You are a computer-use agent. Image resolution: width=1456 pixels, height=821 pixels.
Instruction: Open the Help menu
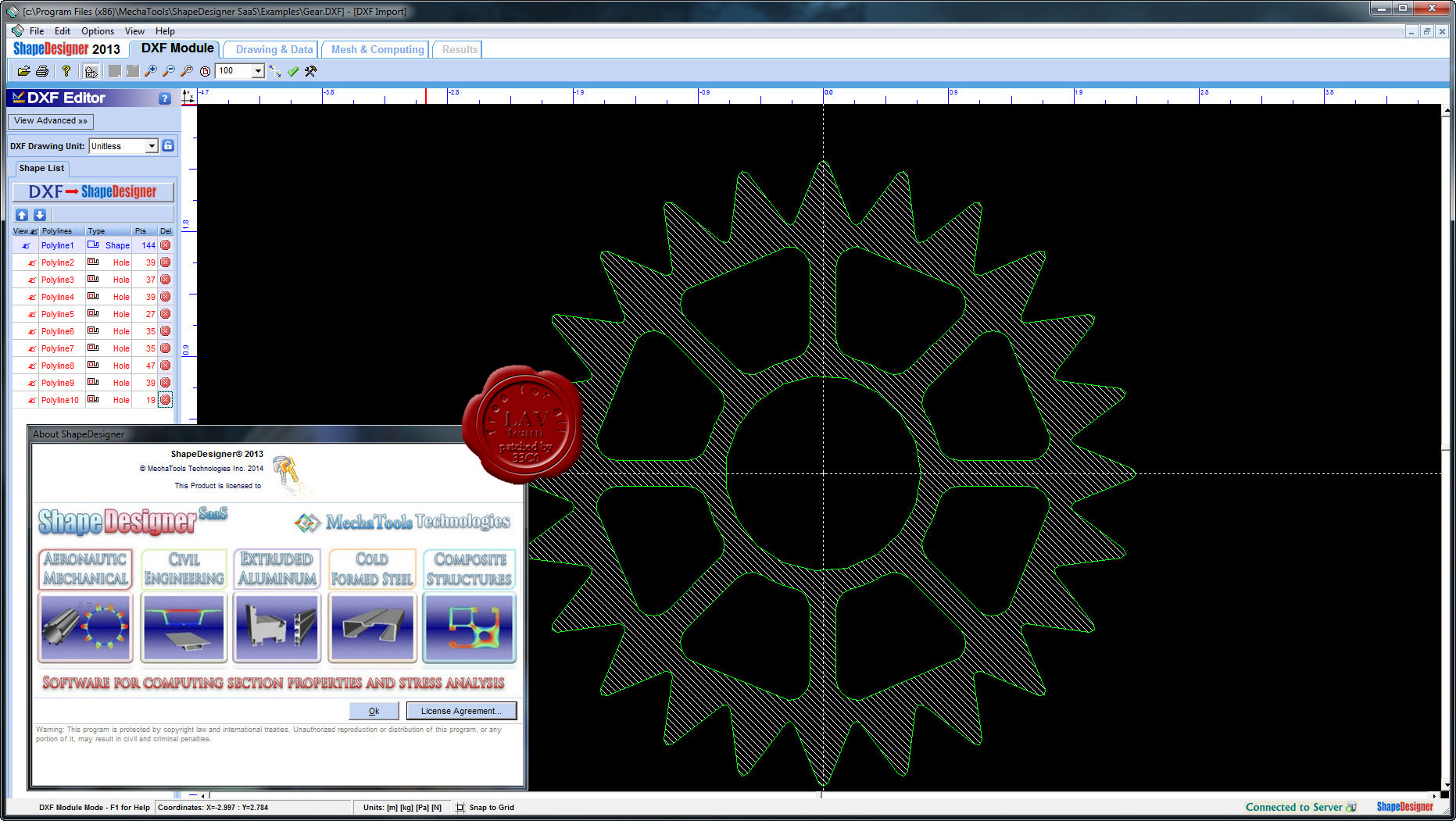point(165,31)
